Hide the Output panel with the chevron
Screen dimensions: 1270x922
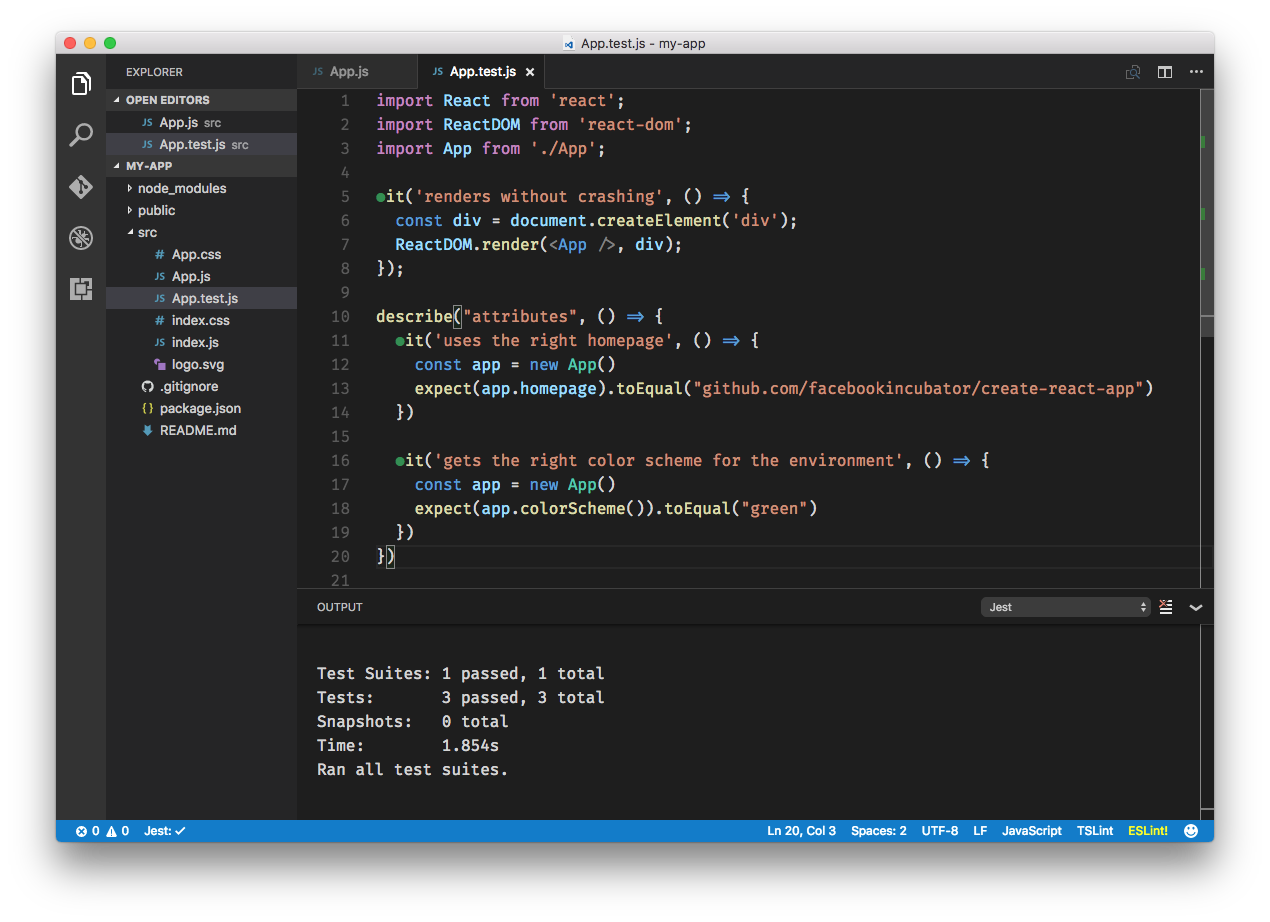(1196, 606)
